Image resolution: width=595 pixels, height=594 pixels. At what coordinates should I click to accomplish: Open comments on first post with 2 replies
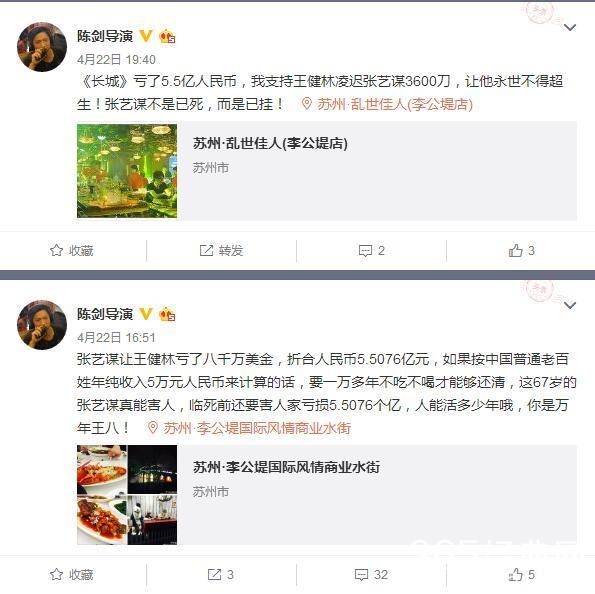click(371, 251)
